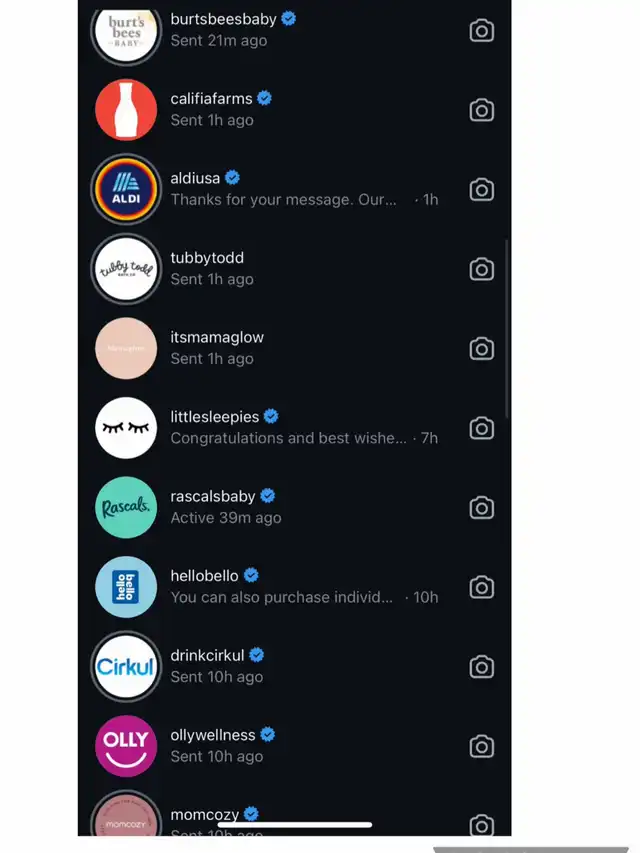Tap camera icon beside littlesleepies

click(x=482, y=428)
